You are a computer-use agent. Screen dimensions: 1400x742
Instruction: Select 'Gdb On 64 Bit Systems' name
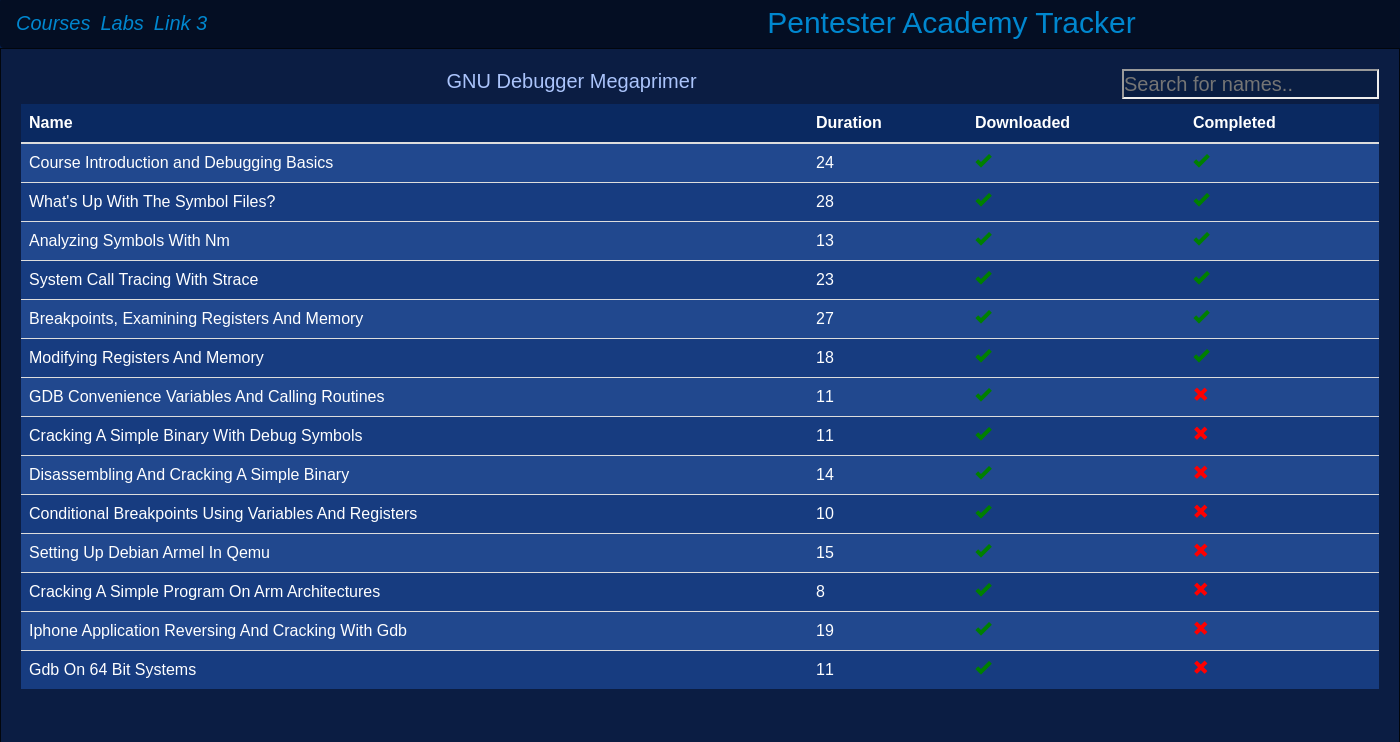[x=113, y=670]
